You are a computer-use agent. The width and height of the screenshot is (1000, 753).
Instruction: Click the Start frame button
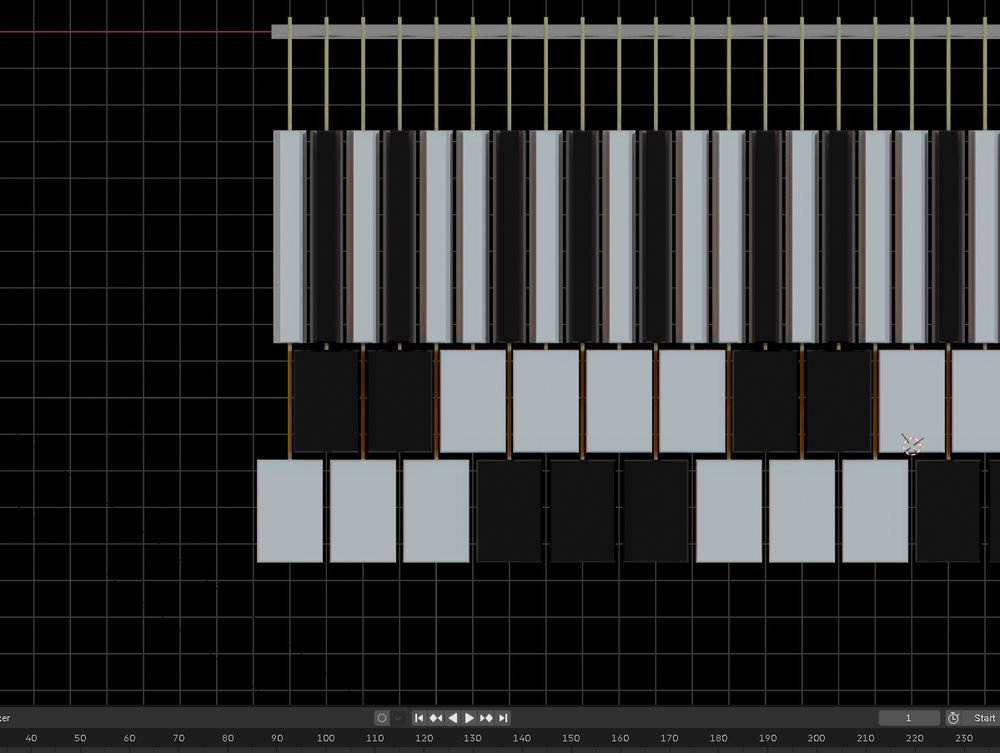(x=984, y=717)
